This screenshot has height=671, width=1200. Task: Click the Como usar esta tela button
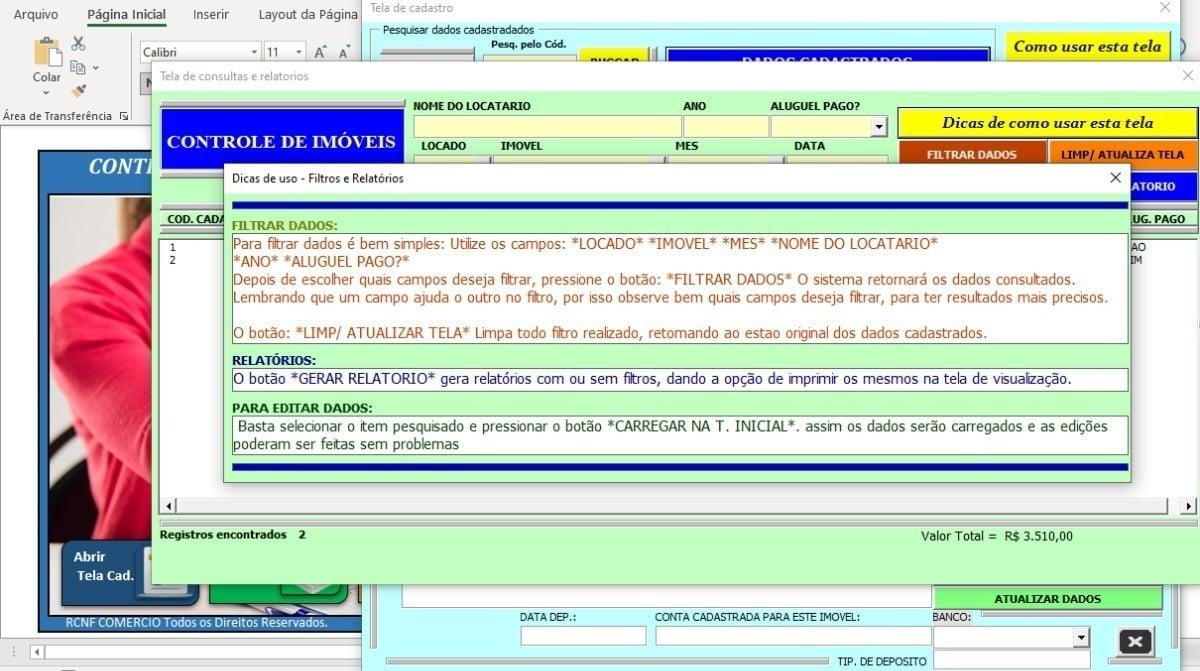coord(1087,46)
